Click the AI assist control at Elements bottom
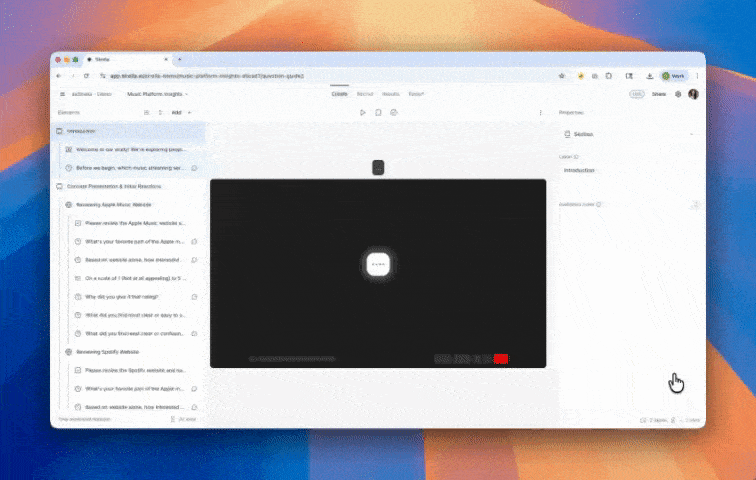The width and height of the screenshot is (756, 480). 184,419
